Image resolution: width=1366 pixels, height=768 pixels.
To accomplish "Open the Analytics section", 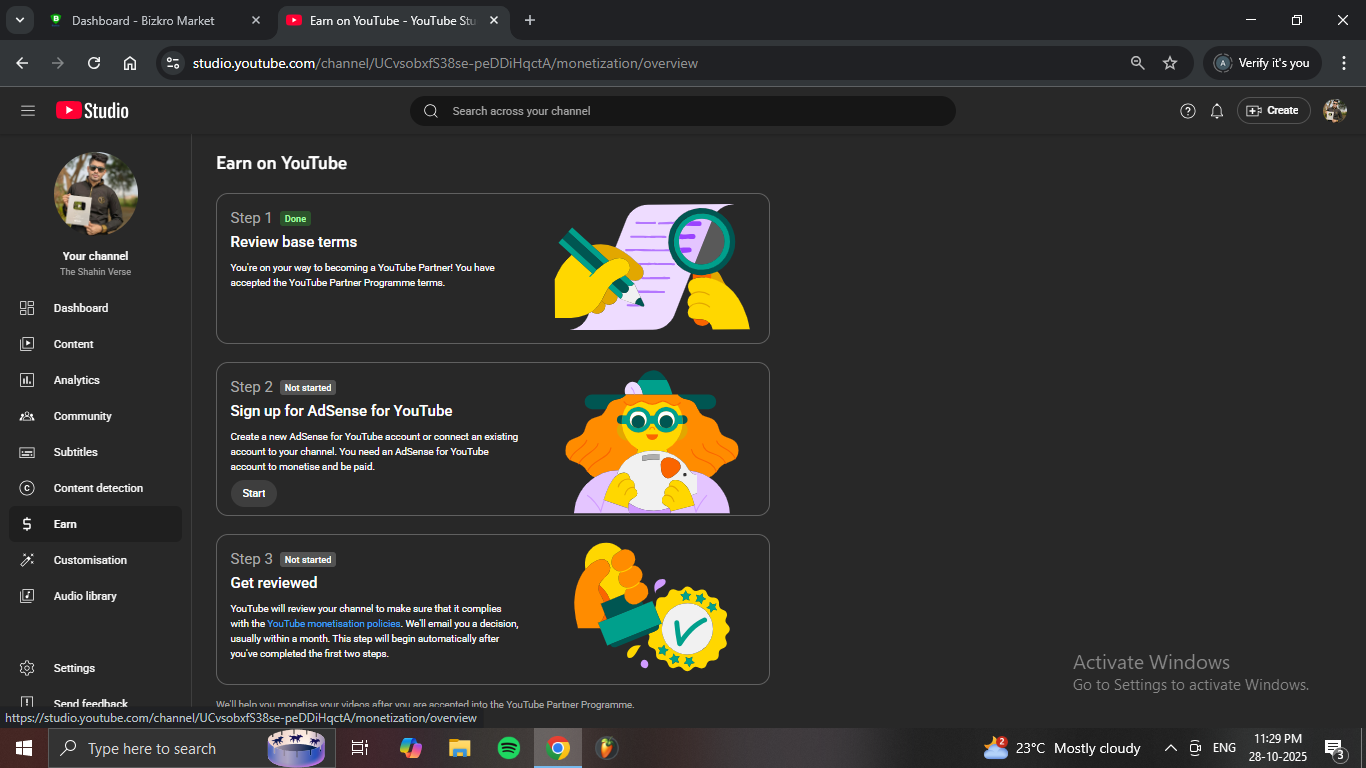I will click(x=76, y=380).
